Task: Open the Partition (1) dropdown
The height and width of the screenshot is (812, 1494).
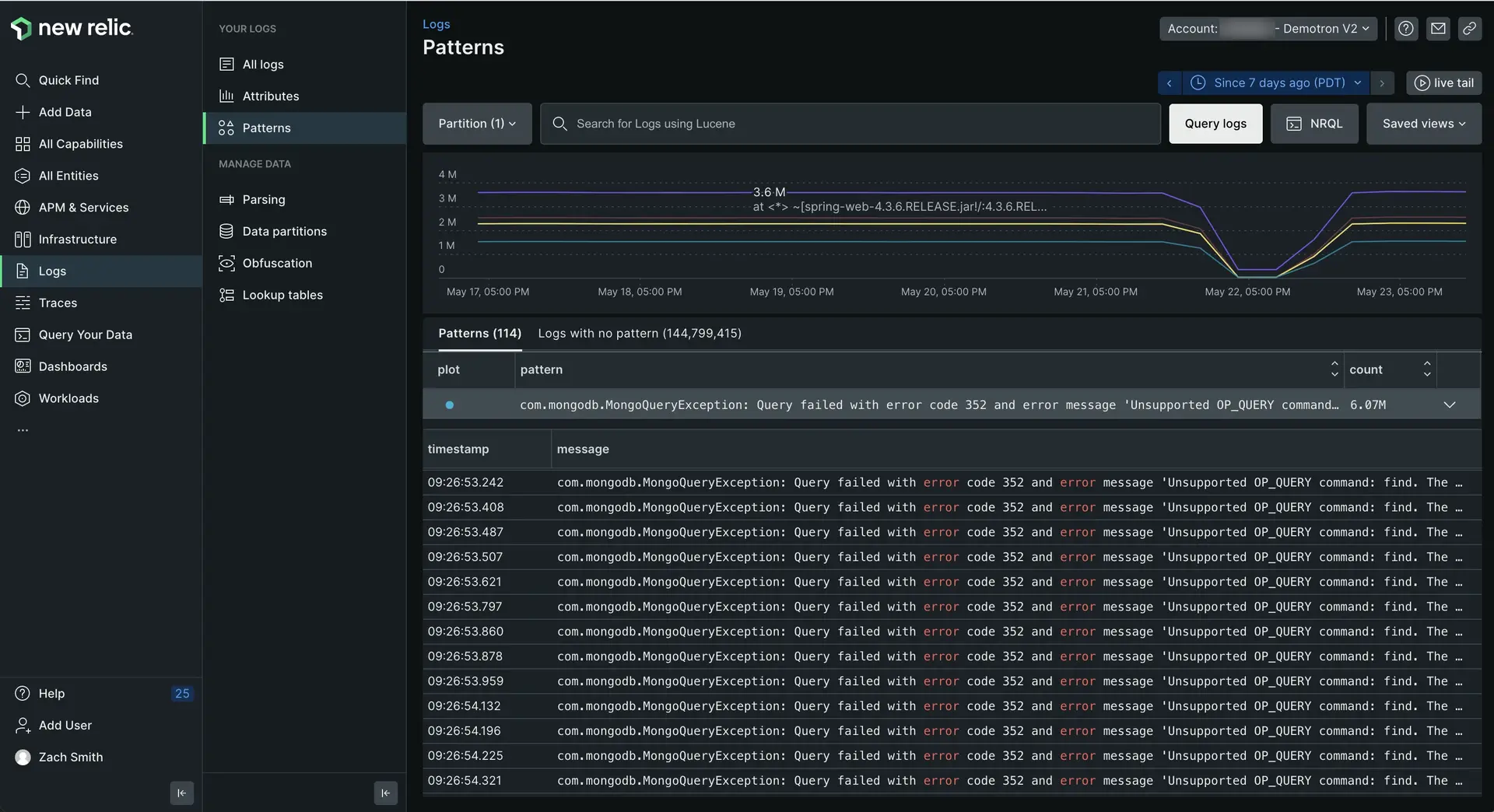Action: pos(476,123)
